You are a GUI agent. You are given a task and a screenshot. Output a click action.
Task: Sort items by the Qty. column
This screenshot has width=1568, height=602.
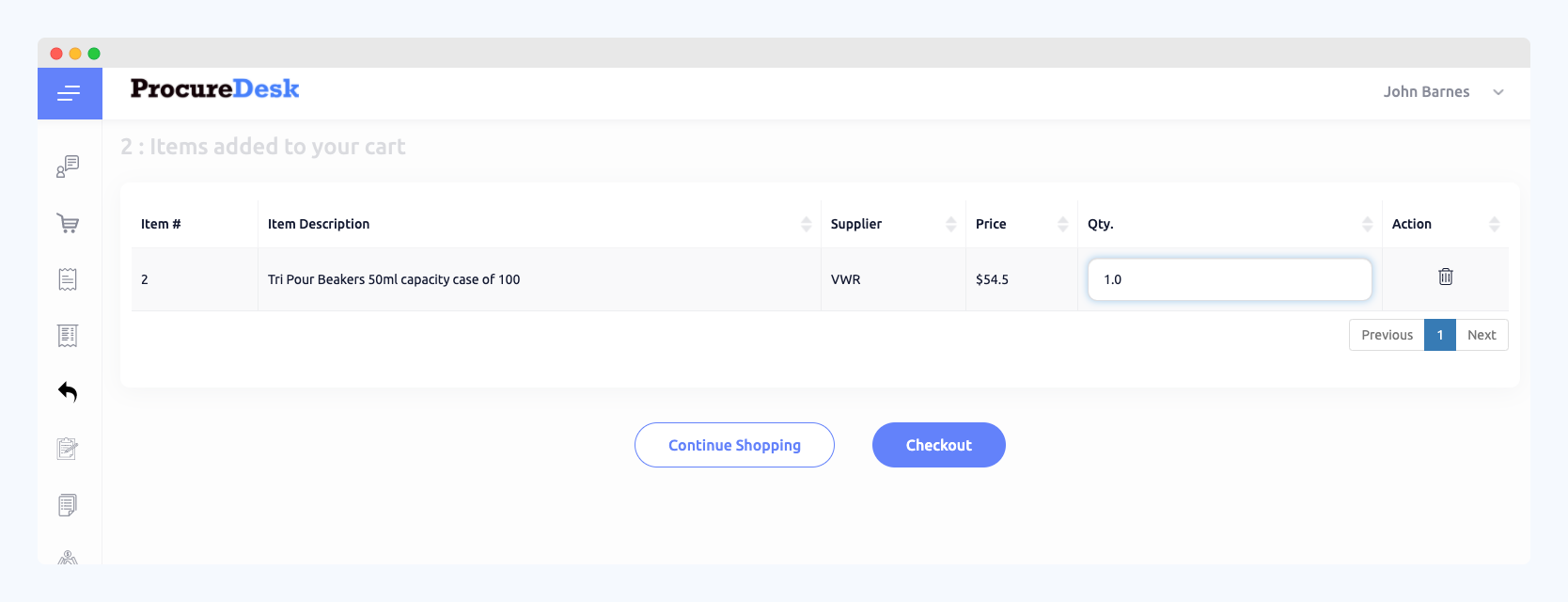(1368, 224)
